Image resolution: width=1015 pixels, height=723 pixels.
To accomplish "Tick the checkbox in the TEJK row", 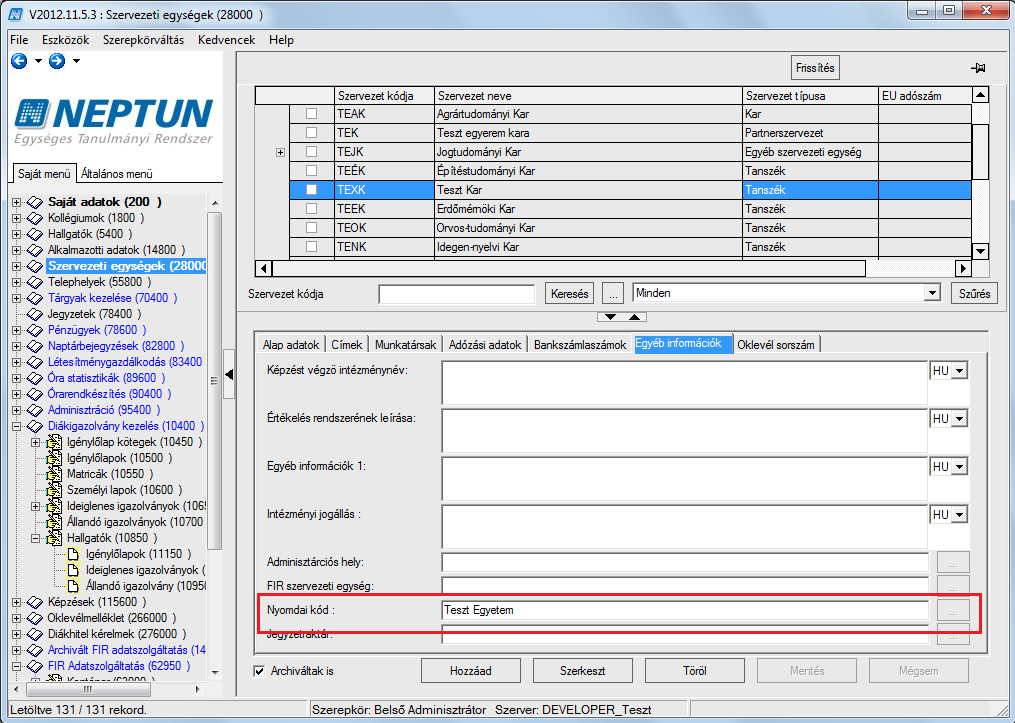I will click(x=311, y=152).
